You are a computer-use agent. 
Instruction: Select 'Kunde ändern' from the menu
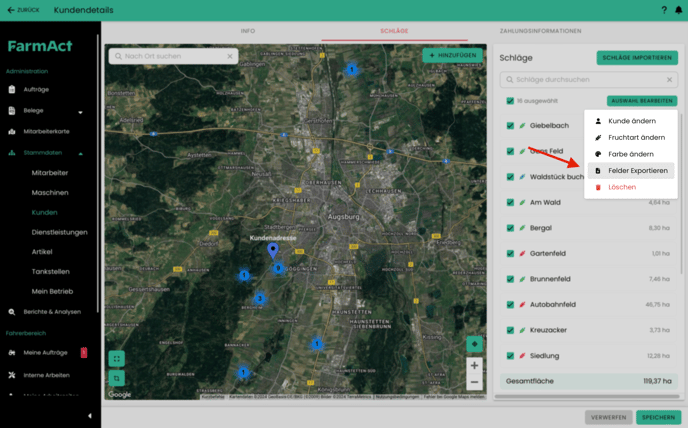tap(631, 121)
